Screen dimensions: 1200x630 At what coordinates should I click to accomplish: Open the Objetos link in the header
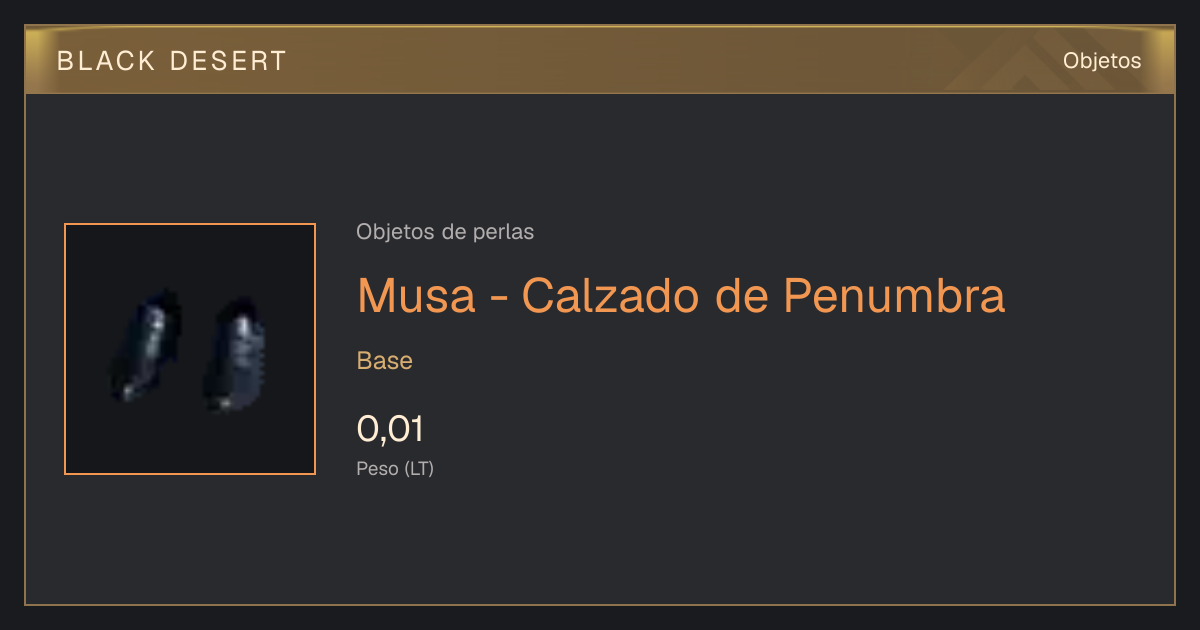tap(1102, 60)
